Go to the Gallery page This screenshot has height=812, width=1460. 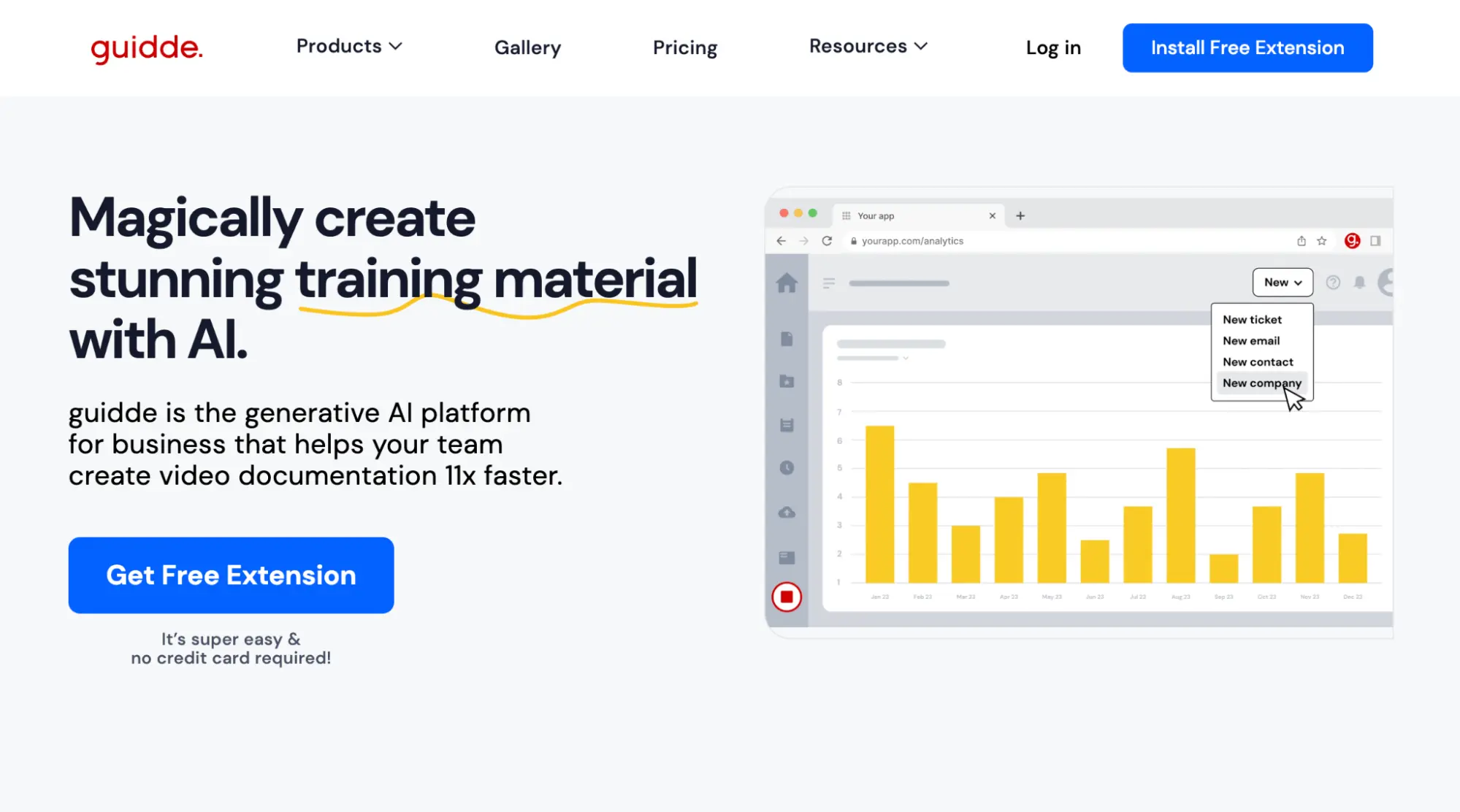pos(527,47)
